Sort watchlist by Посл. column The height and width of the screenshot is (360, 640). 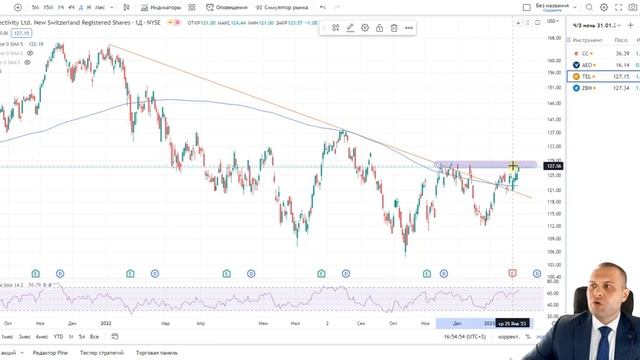pyautogui.click(x=621, y=40)
